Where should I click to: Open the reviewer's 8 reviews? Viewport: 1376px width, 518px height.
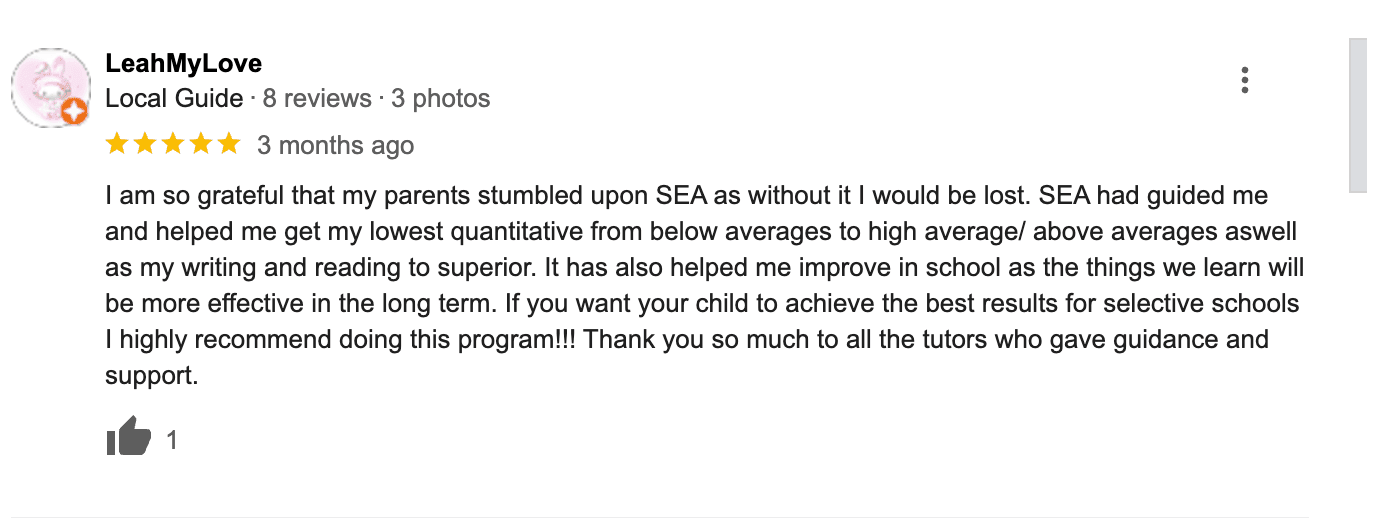click(x=316, y=98)
